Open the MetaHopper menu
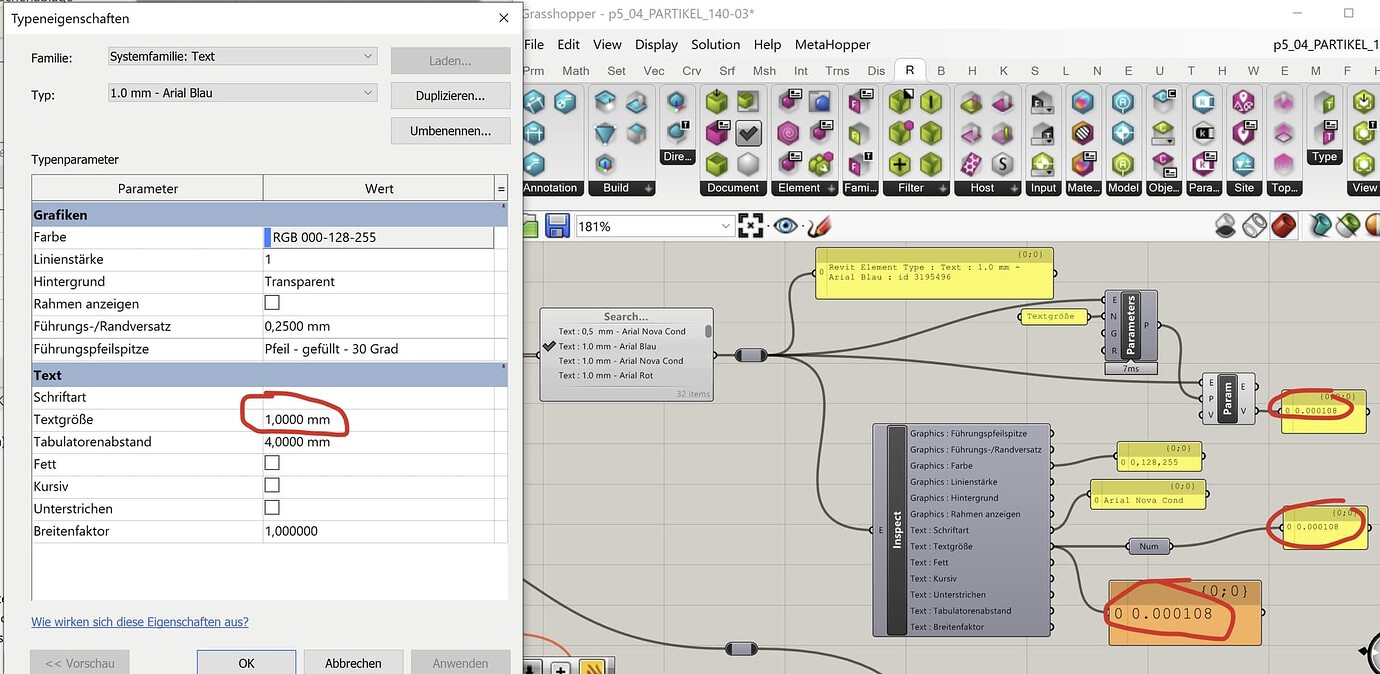The width and height of the screenshot is (1380, 674). (832, 44)
